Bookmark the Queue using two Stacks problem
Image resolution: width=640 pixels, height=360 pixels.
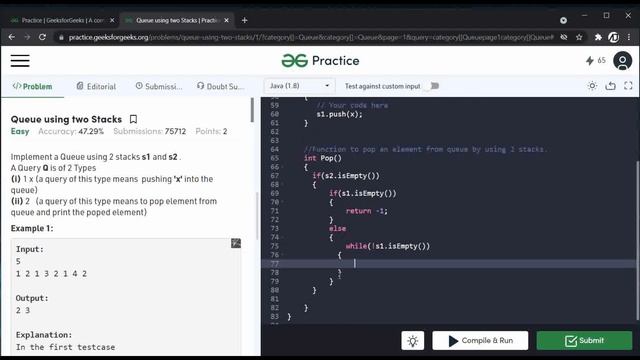pos(133,119)
